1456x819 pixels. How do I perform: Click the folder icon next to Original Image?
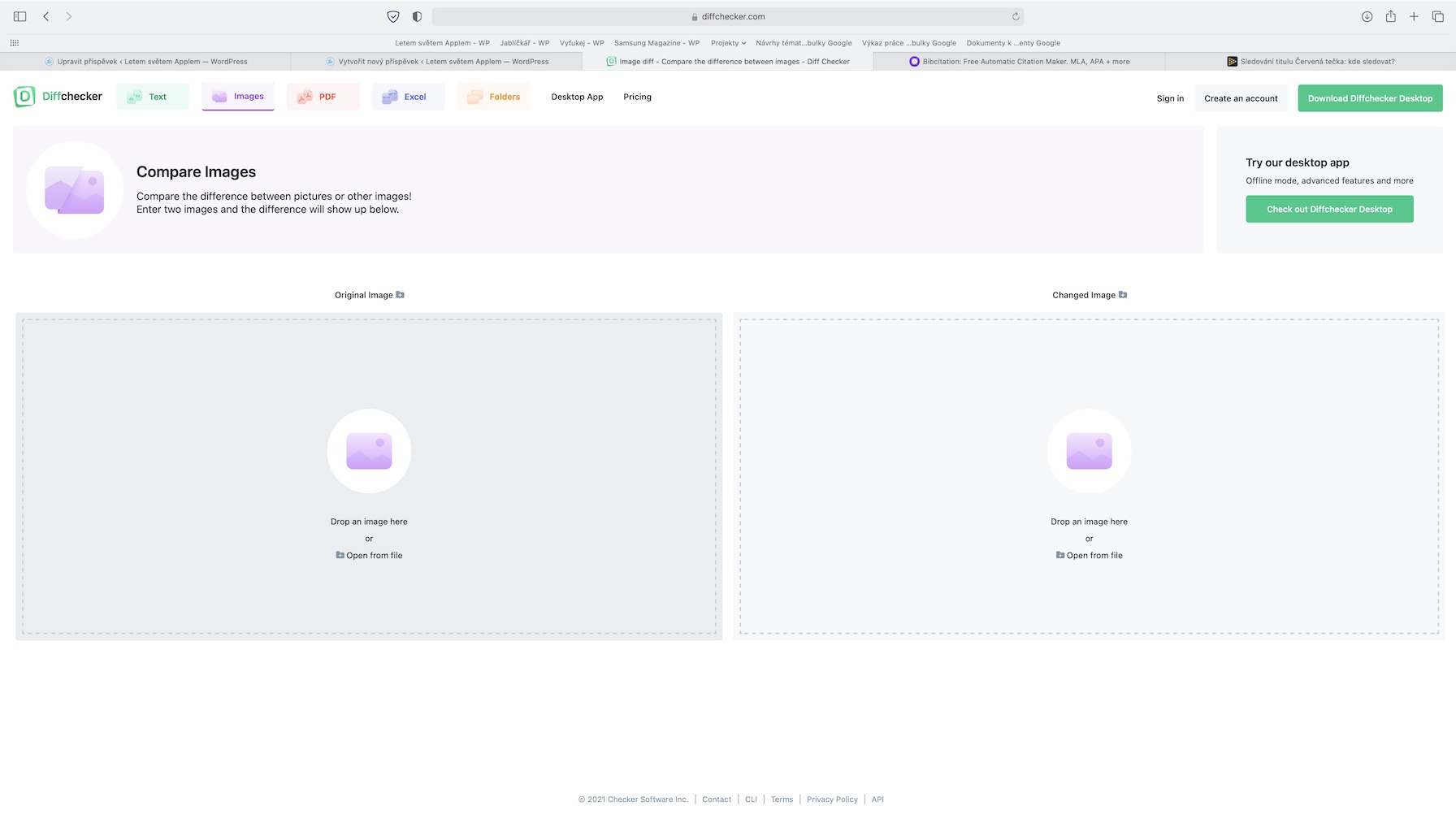pos(400,295)
